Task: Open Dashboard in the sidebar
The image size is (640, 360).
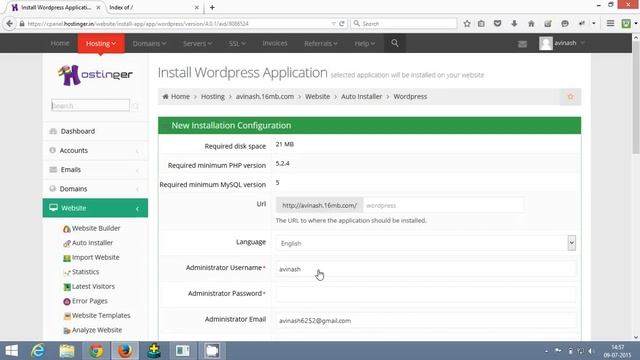Action: pos(95,131)
